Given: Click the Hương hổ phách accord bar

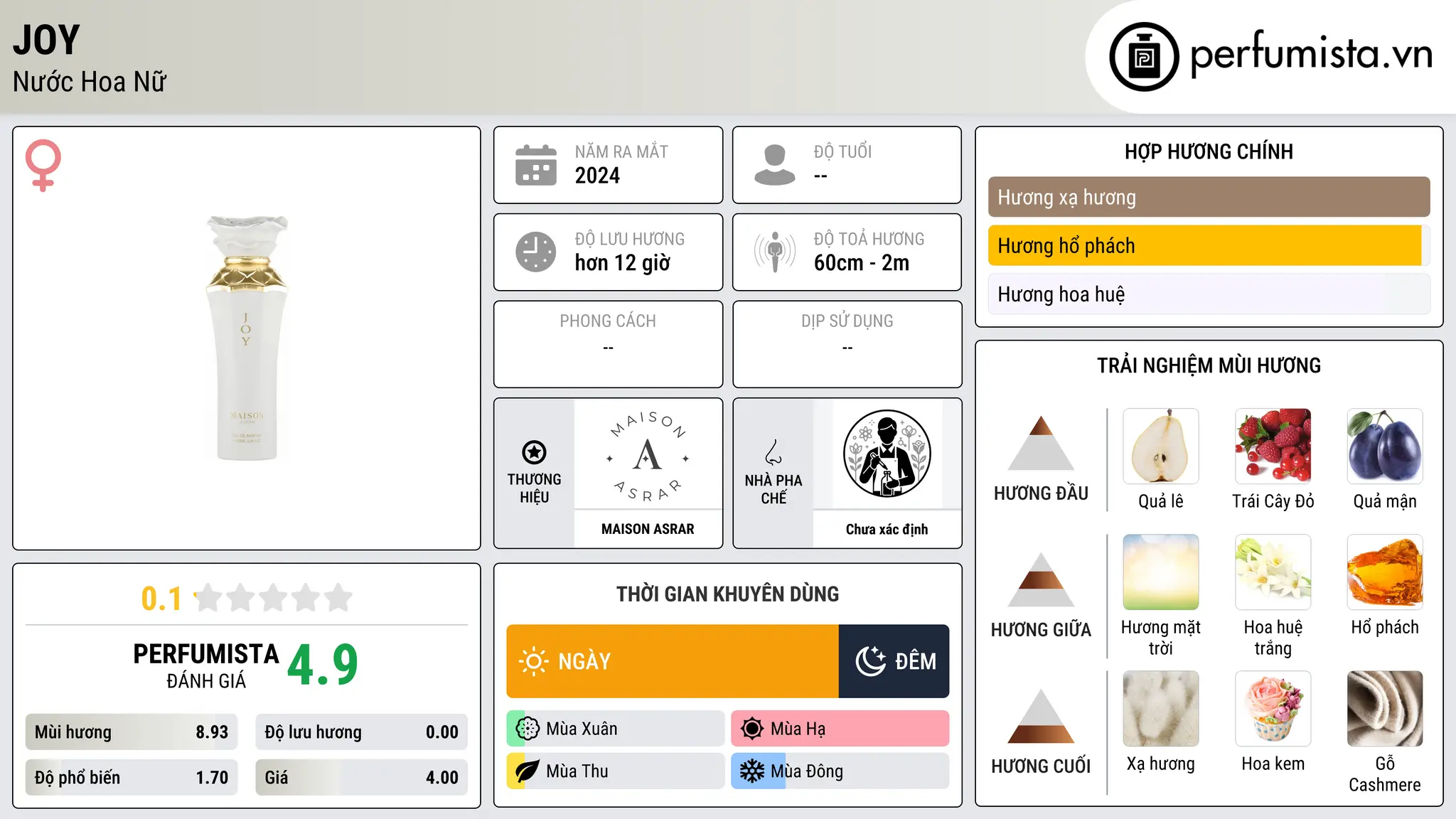Looking at the screenshot, I should pyautogui.click(x=1209, y=245).
